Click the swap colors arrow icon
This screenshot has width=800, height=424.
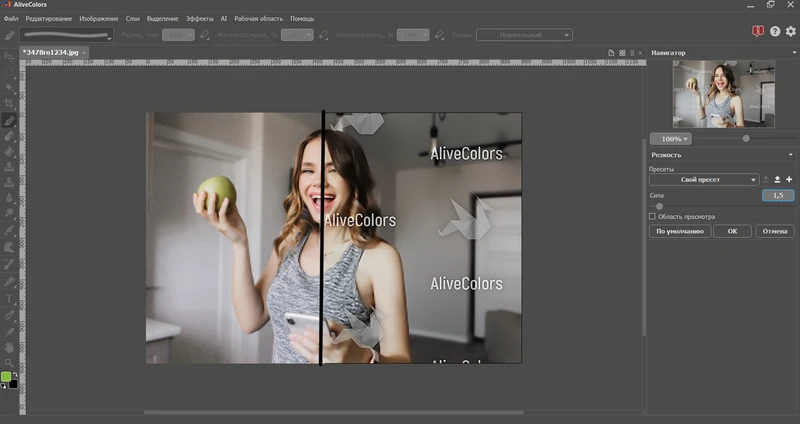[15, 375]
